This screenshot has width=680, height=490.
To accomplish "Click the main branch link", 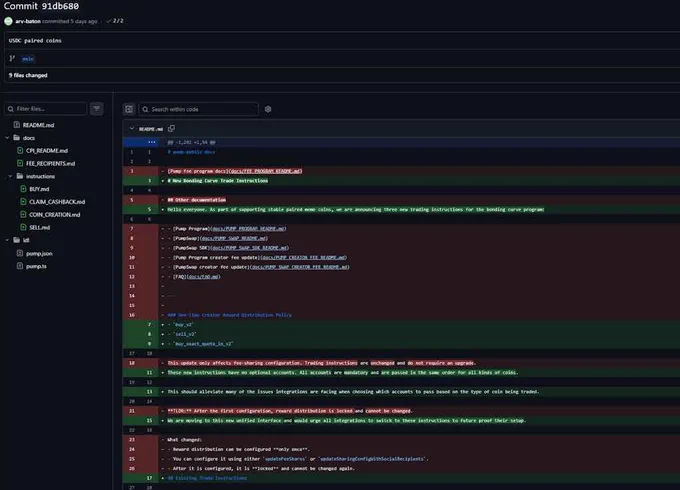I will 28,59.
